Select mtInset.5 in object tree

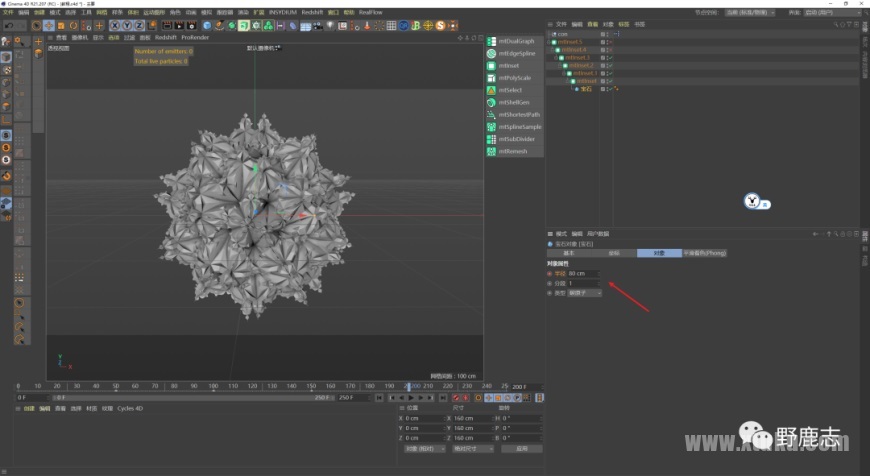570,42
